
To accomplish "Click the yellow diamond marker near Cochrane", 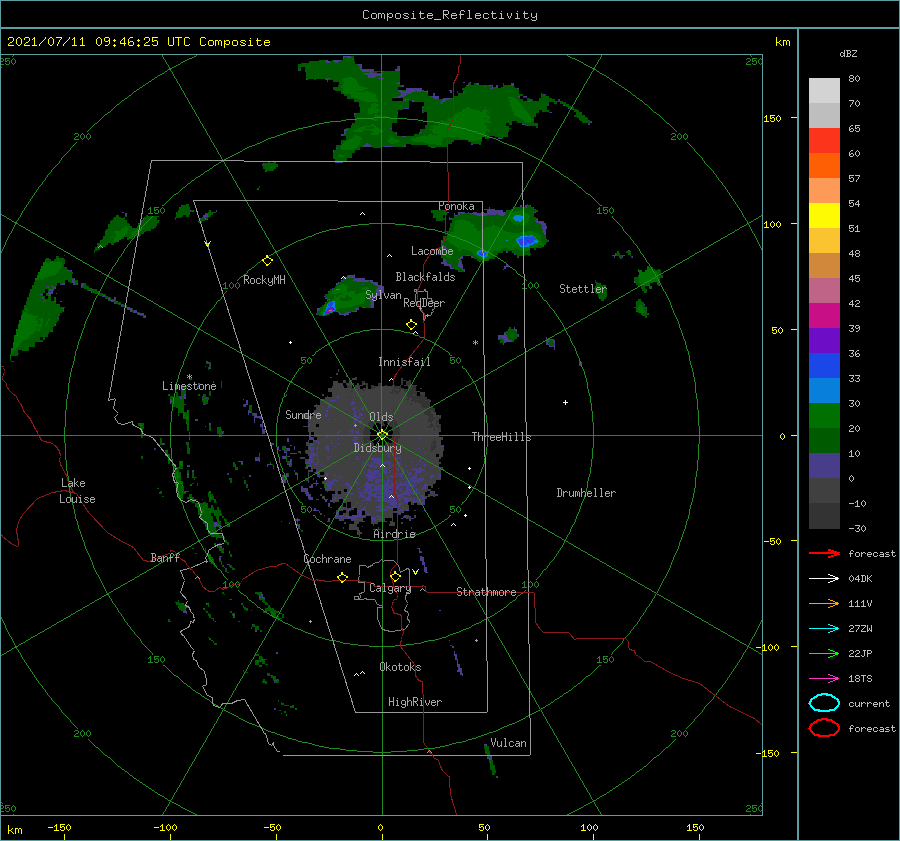I will click(343, 577).
